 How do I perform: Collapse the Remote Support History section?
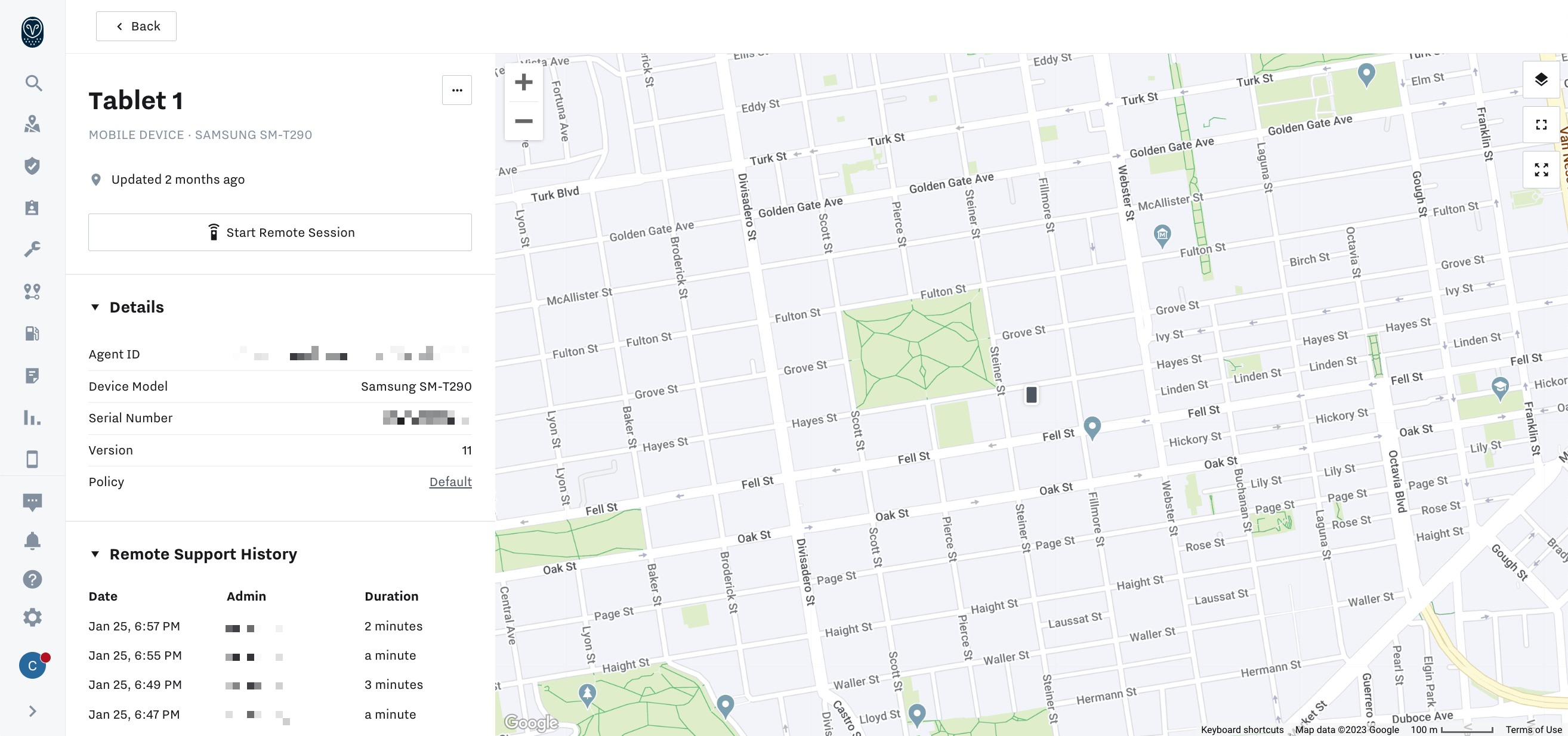pyautogui.click(x=95, y=554)
